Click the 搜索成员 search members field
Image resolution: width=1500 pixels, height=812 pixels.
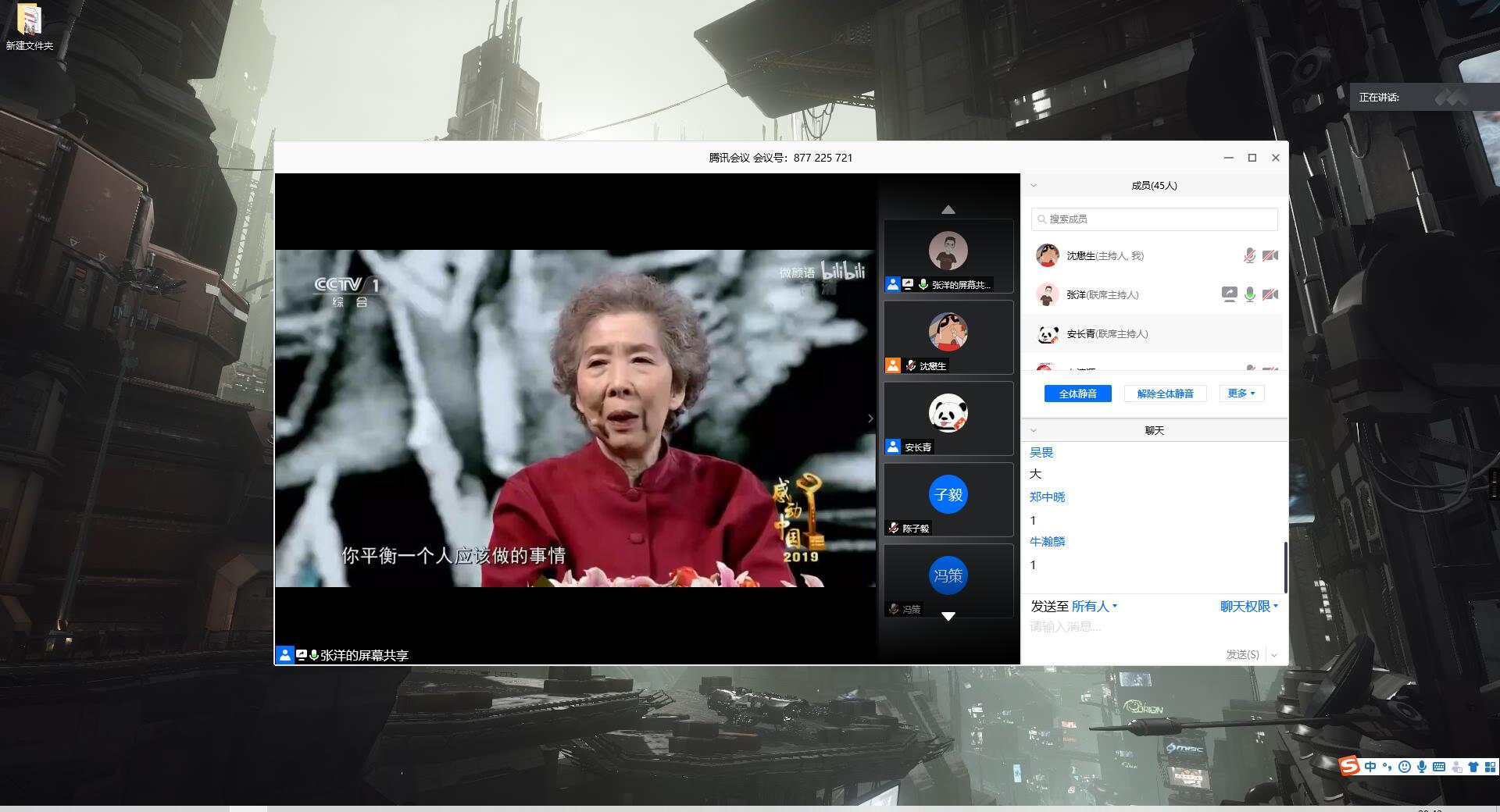click(1155, 219)
